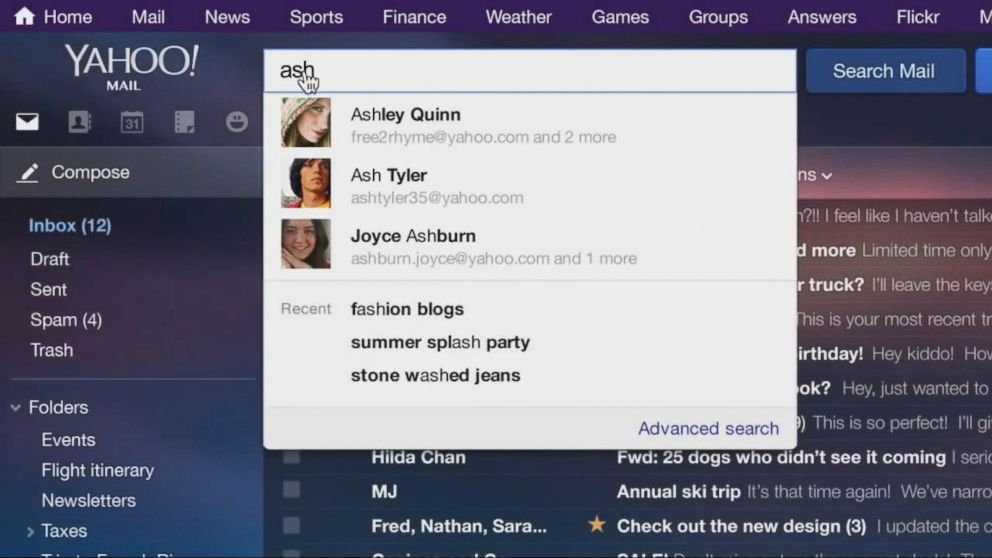The width and height of the screenshot is (992, 558).
Task: Select Joyce Ashburn's profile photo
Action: (x=306, y=244)
